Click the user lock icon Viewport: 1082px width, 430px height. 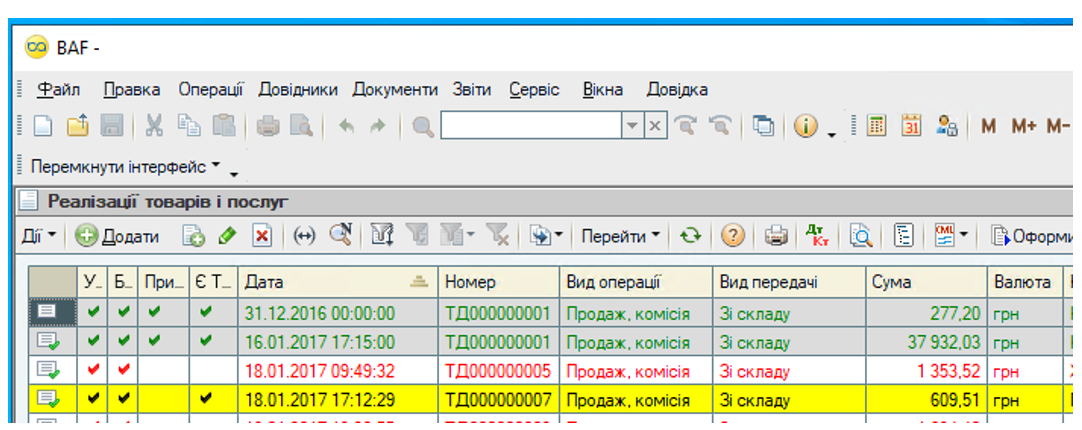(x=946, y=126)
